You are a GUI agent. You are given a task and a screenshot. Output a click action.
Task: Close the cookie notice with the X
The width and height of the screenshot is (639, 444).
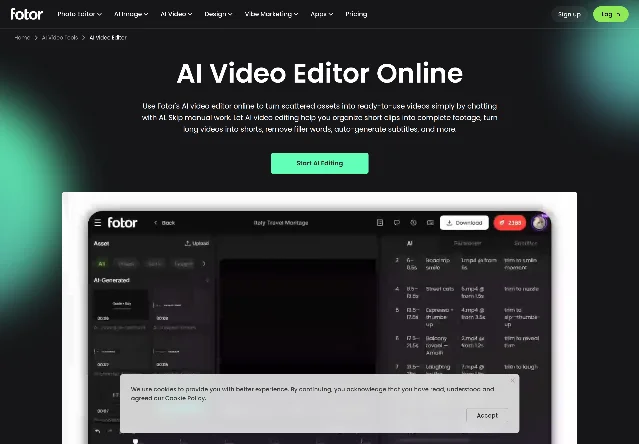tap(512, 380)
